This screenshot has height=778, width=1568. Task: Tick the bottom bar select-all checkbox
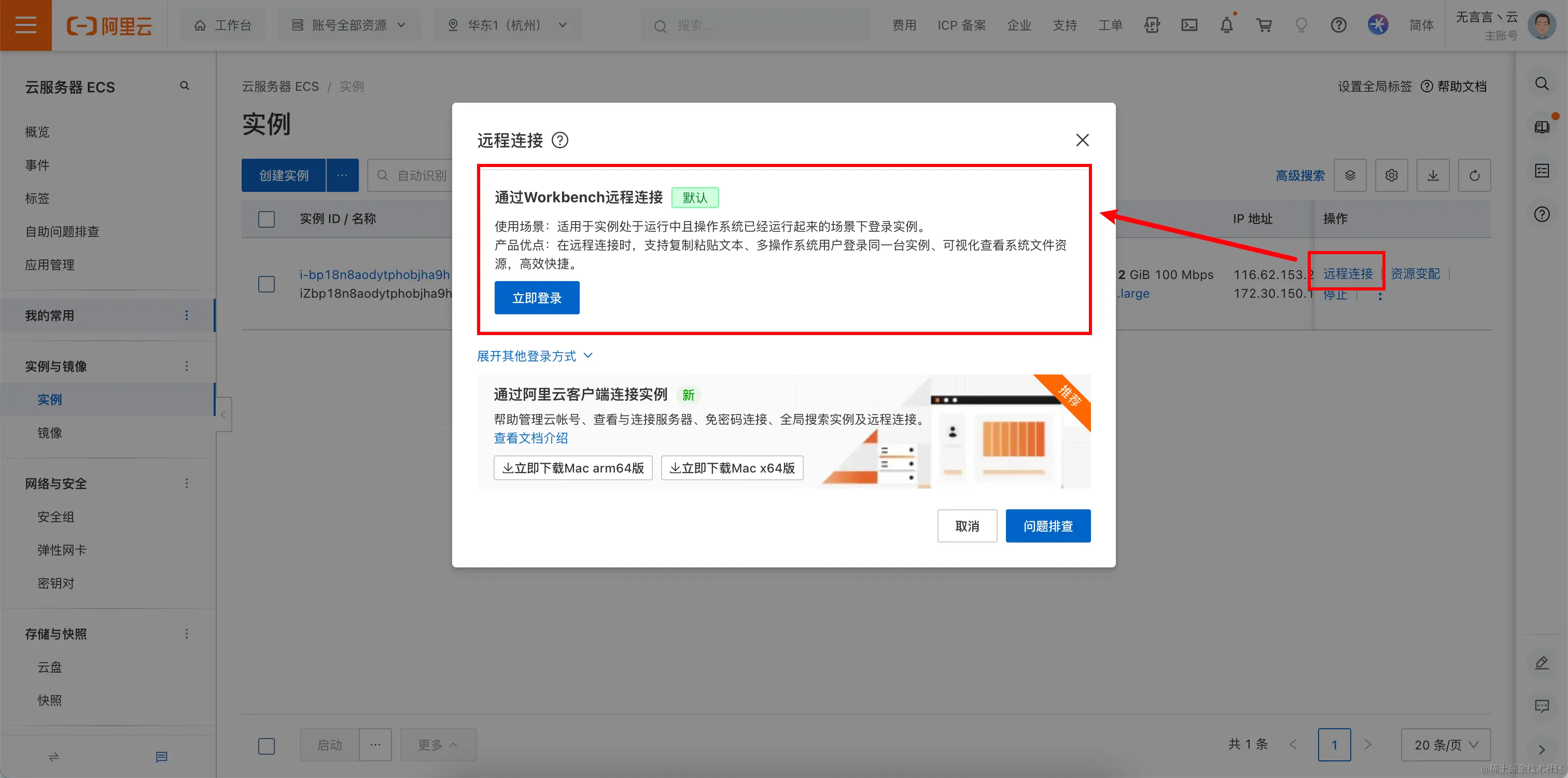[266, 745]
